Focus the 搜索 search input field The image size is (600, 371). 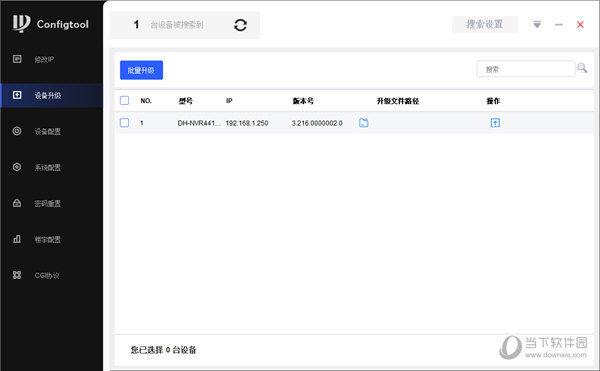click(x=525, y=69)
